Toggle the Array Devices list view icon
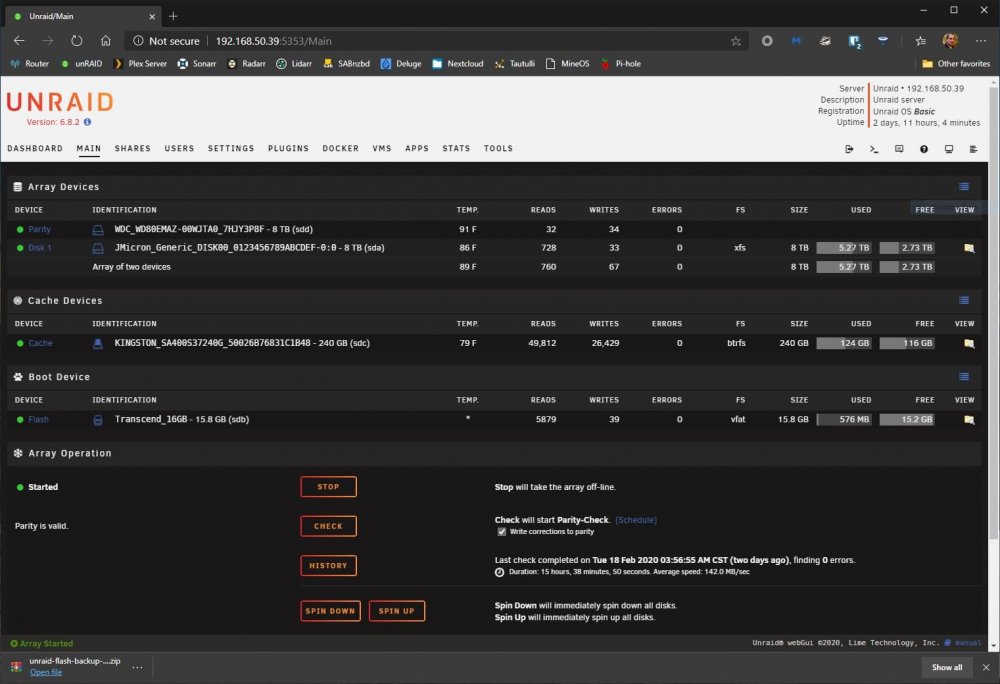This screenshot has width=1000, height=684. [x=964, y=186]
